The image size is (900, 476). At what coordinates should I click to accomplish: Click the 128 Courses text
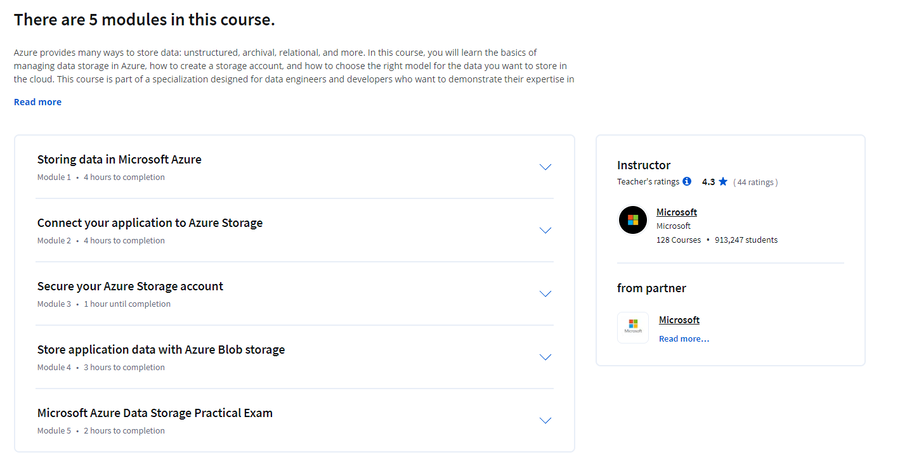[678, 240]
